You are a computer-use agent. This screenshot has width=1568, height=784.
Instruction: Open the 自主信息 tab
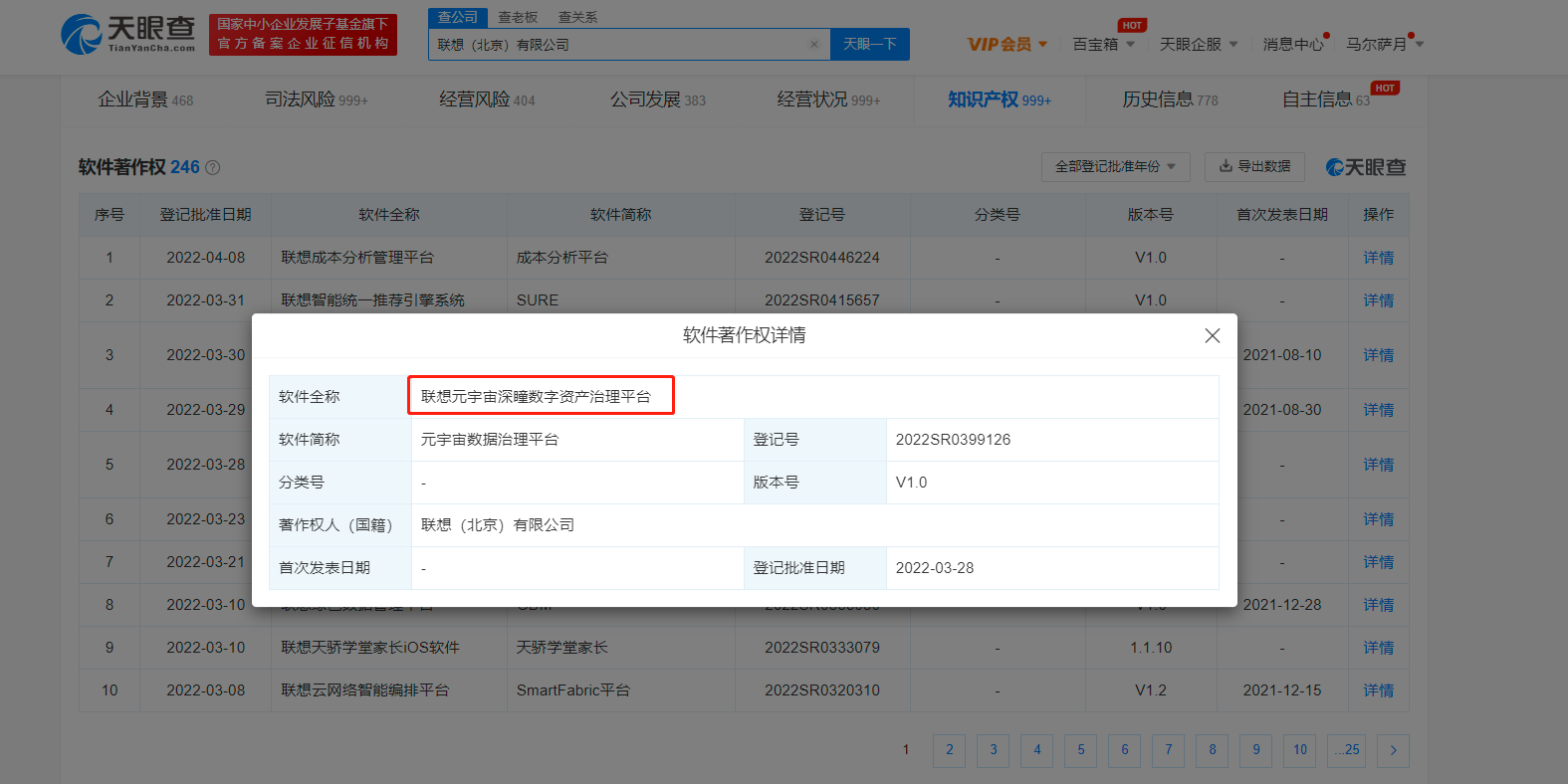tap(1326, 99)
